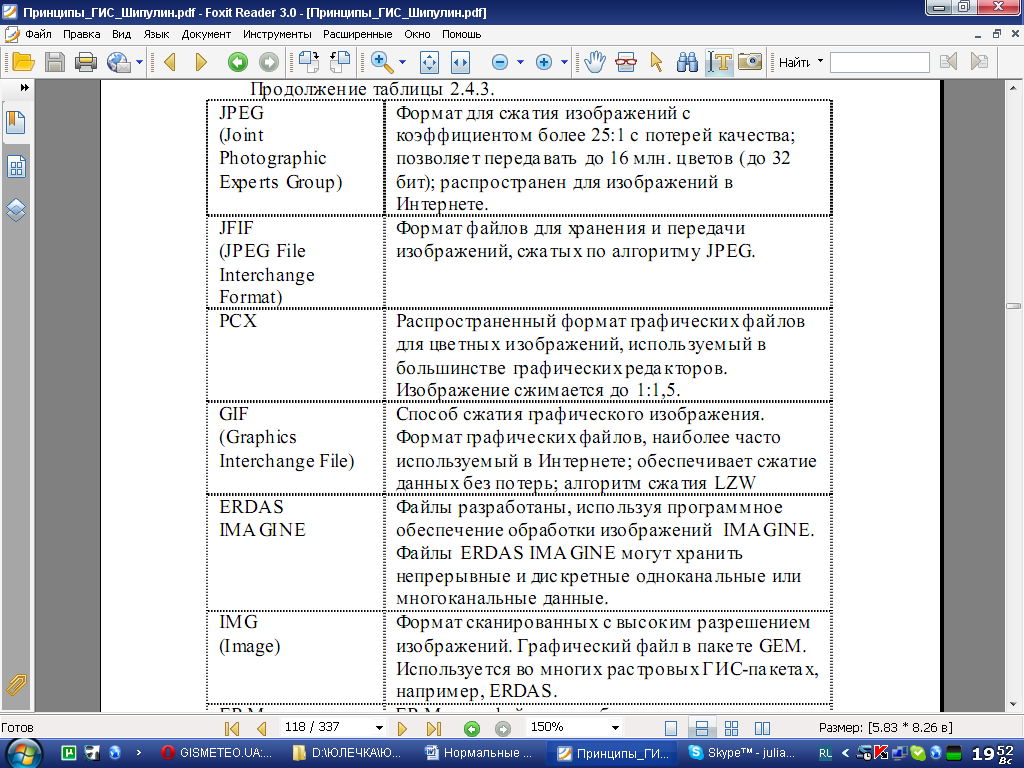Viewport: 1024px width, 768px height.
Task: Open search with the binoculars icon
Action: click(687, 62)
